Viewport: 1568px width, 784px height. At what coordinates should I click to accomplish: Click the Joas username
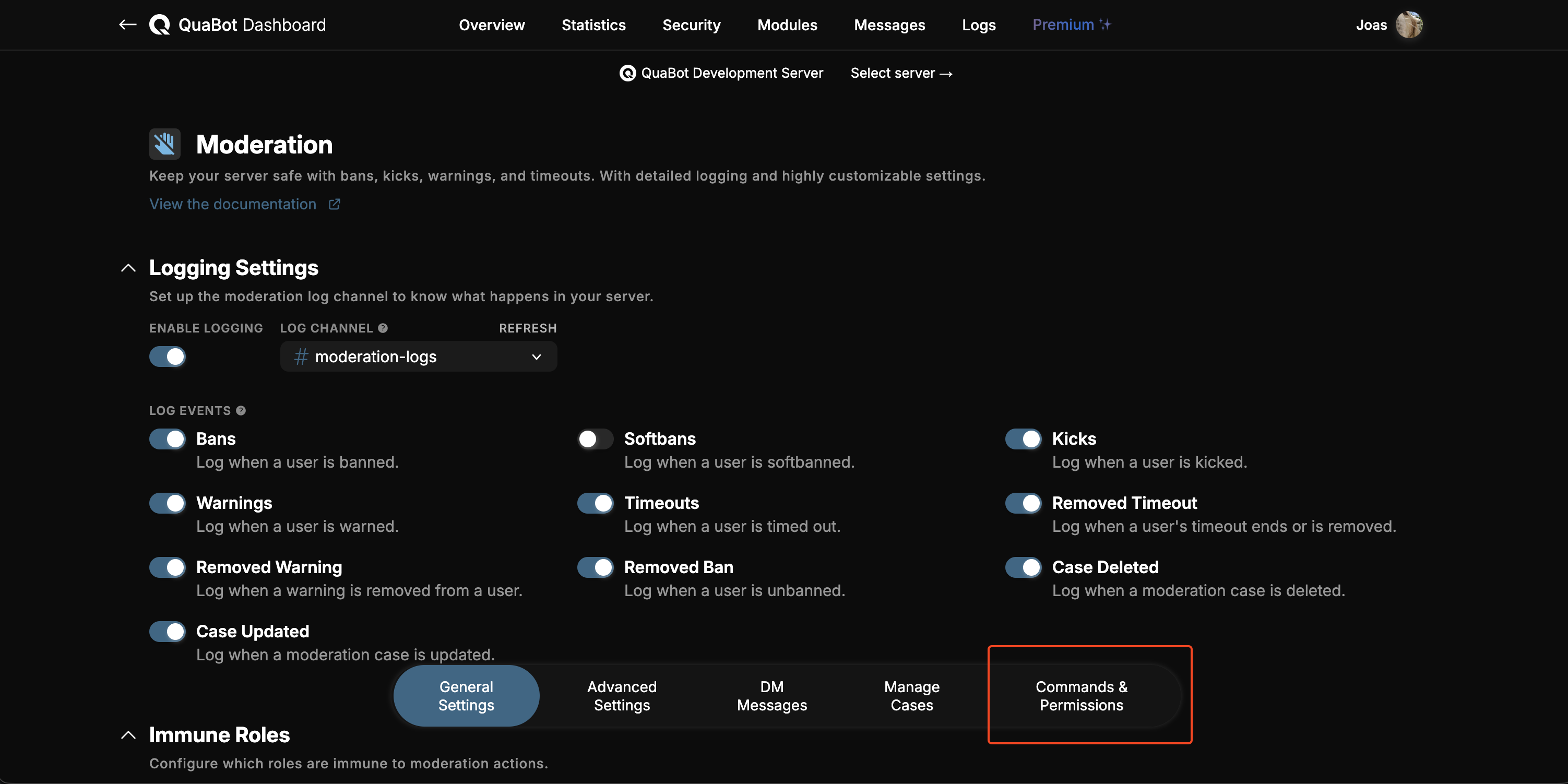(1371, 25)
